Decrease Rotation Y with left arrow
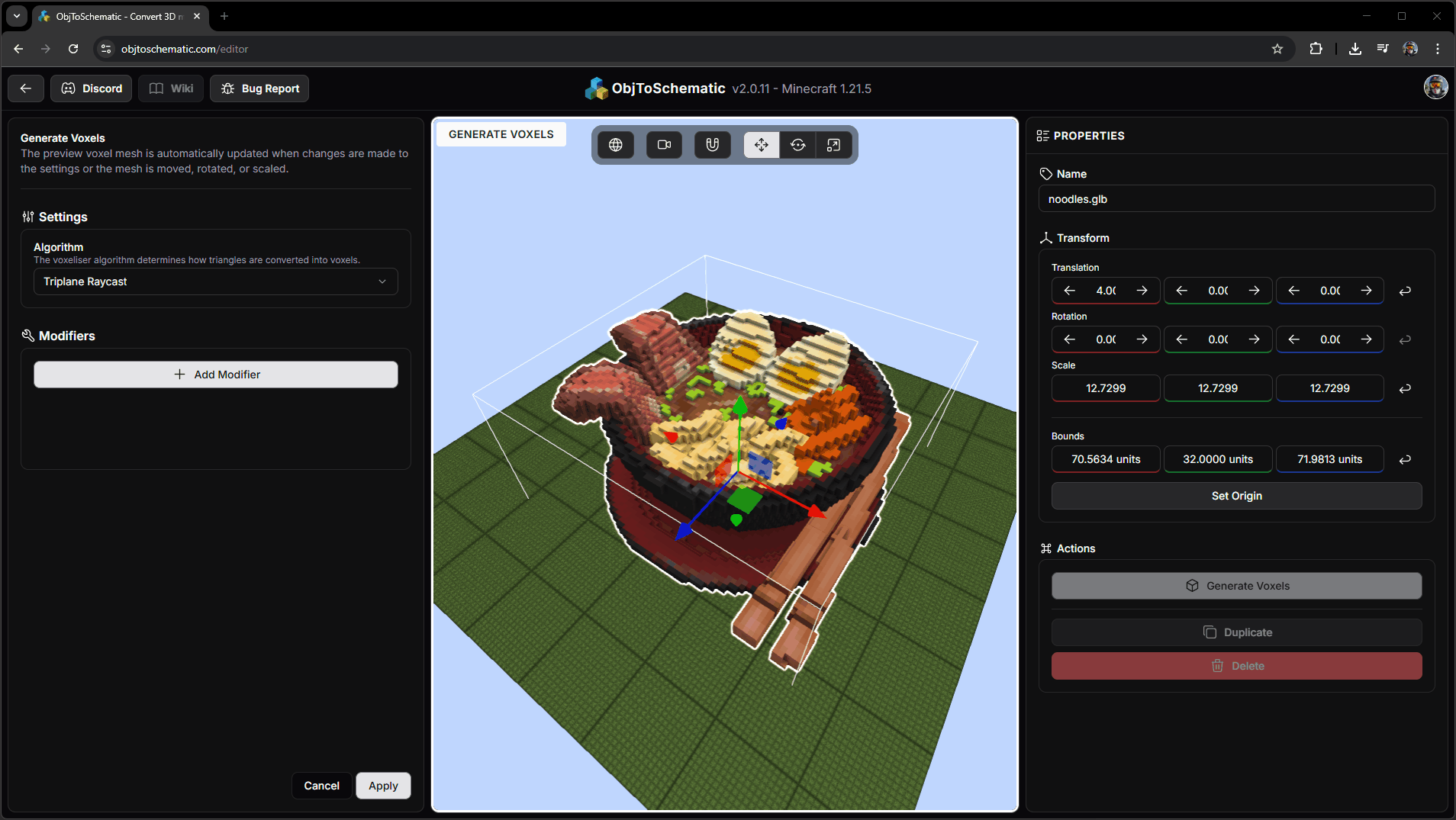Viewport: 1456px width, 820px height. (1181, 339)
